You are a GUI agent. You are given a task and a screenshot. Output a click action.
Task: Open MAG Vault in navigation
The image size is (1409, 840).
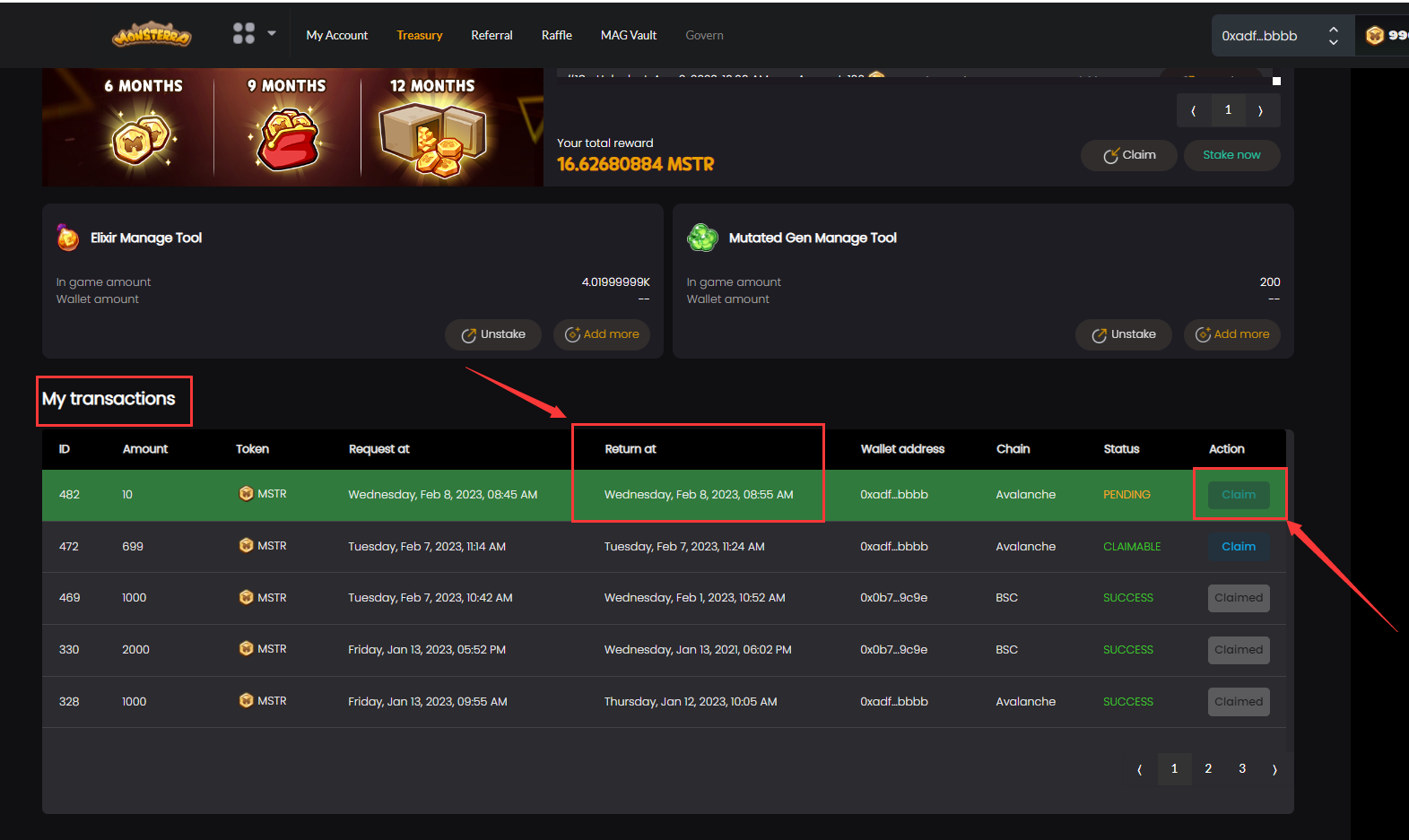coord(628,35)
